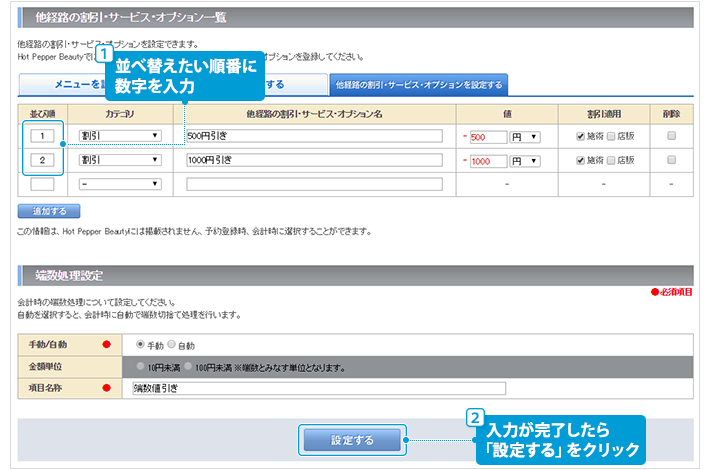Click the empty option name field in third row

coord(315,184)
